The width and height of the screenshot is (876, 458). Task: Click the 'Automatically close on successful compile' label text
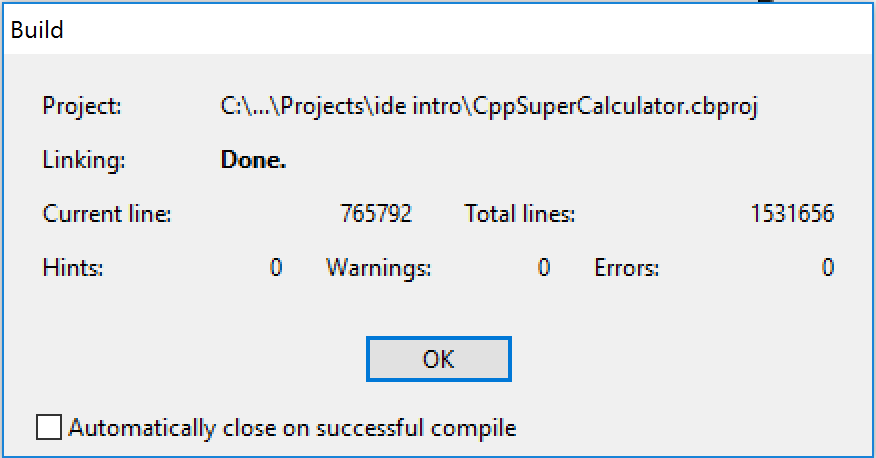(x=292, y=428)
